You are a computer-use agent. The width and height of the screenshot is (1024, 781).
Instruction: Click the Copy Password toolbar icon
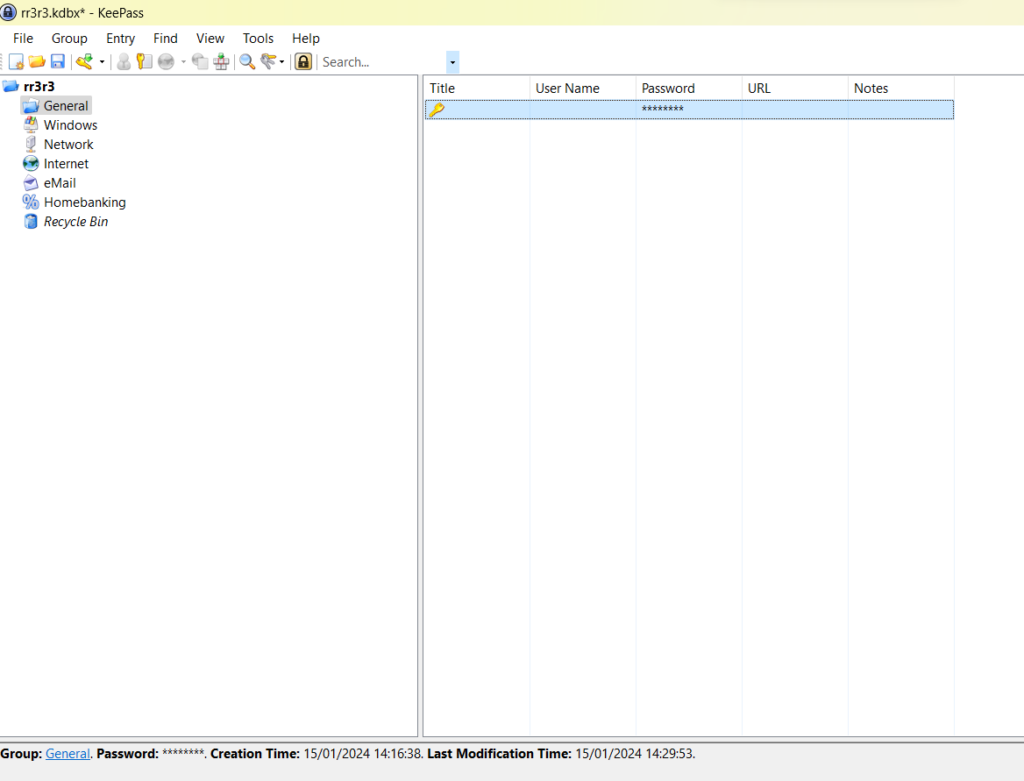coord(144,62)
